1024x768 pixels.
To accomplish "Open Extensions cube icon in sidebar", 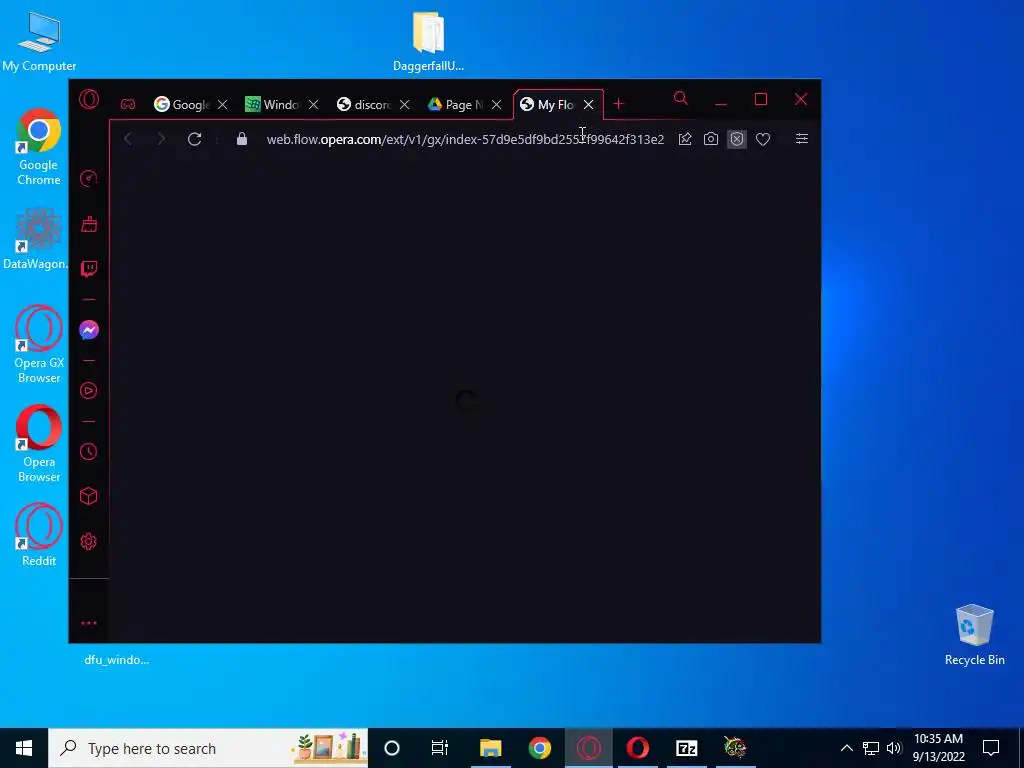I will pyautogui.click(x=89, y=496).
